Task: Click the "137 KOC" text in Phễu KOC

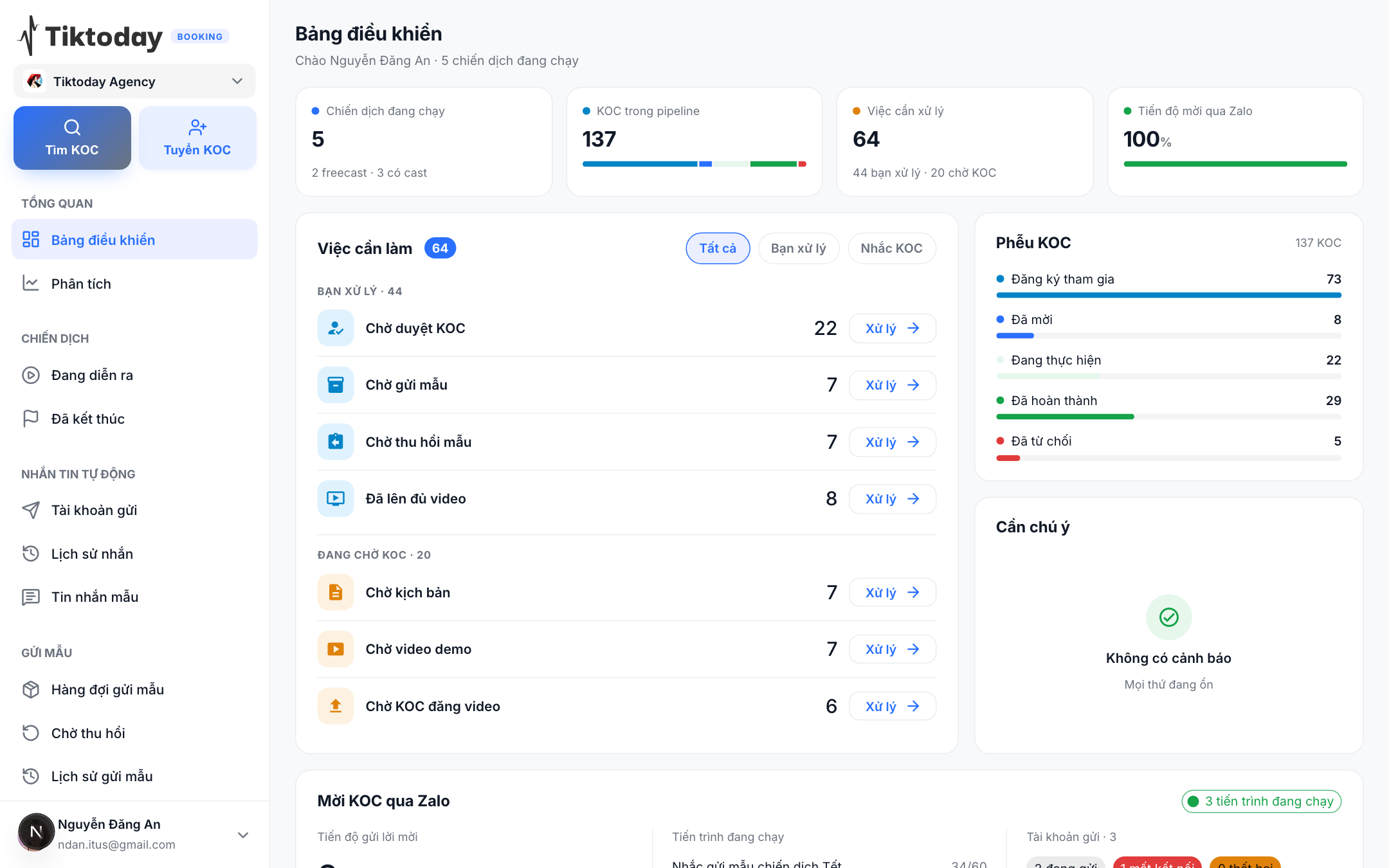Action: click(x=1318, y=242)
